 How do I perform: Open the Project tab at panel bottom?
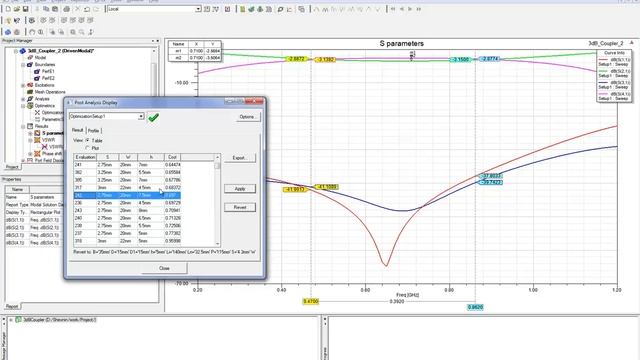12,167
